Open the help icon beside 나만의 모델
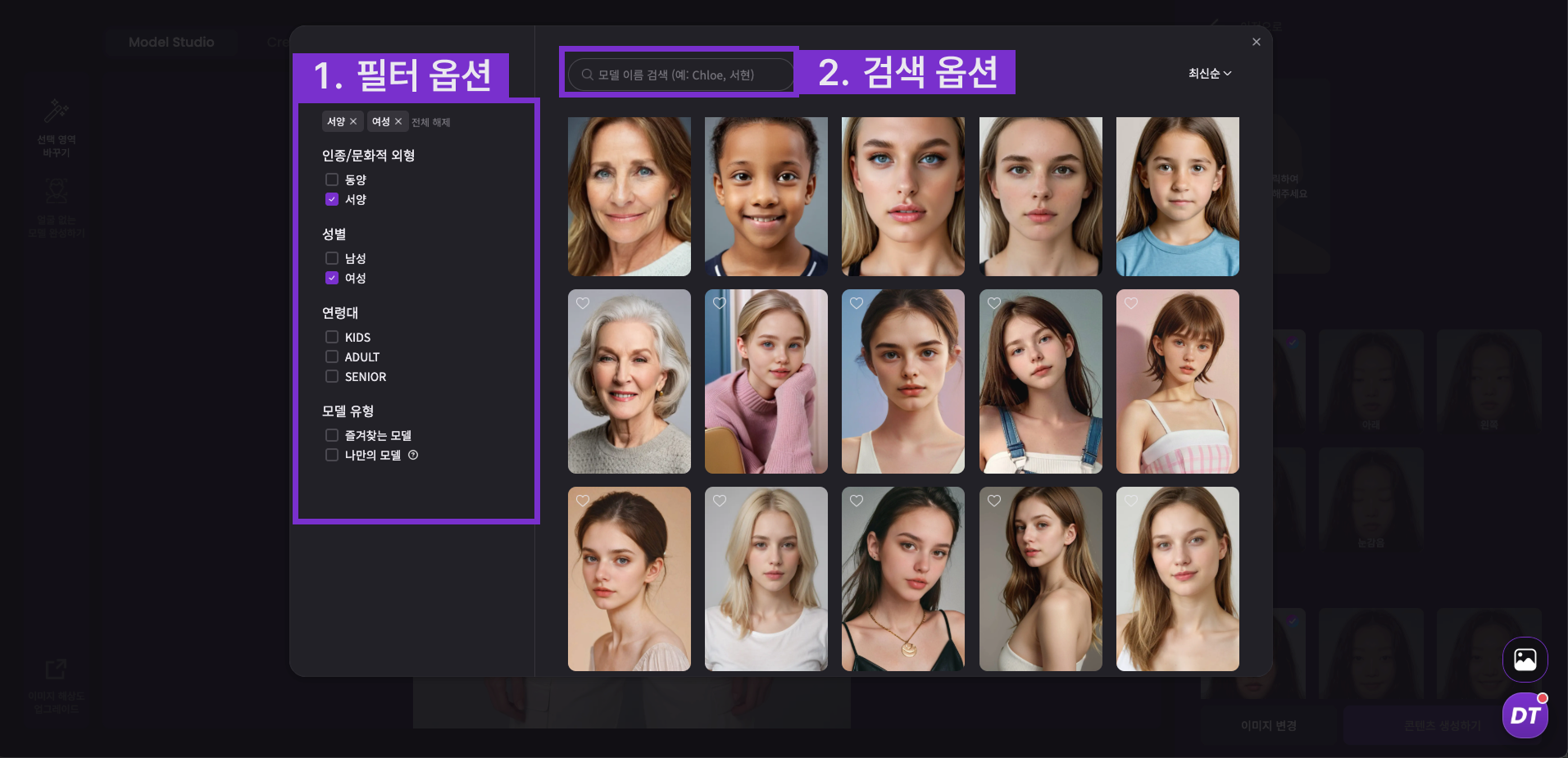 click(413, 455)
